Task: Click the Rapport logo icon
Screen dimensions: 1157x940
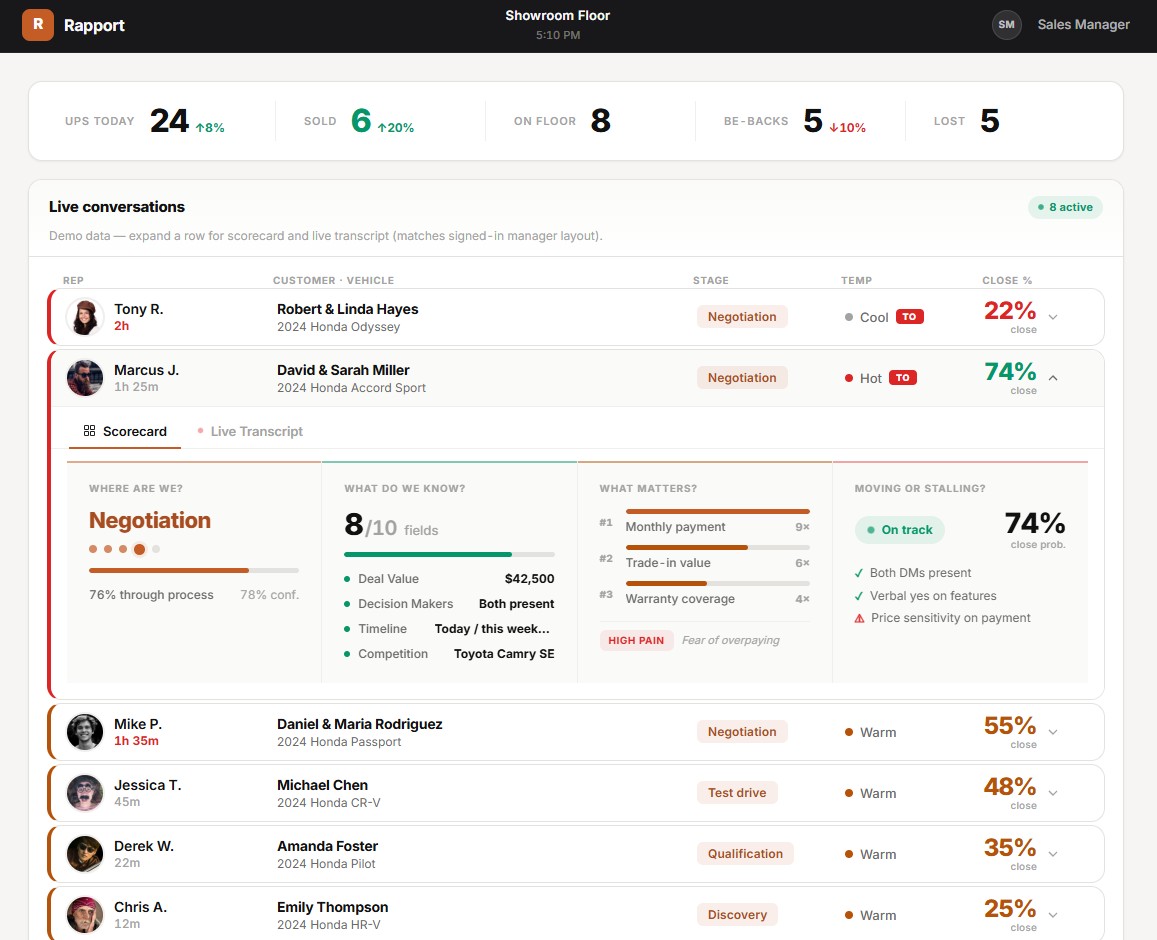Action: (x=38, y=24)
